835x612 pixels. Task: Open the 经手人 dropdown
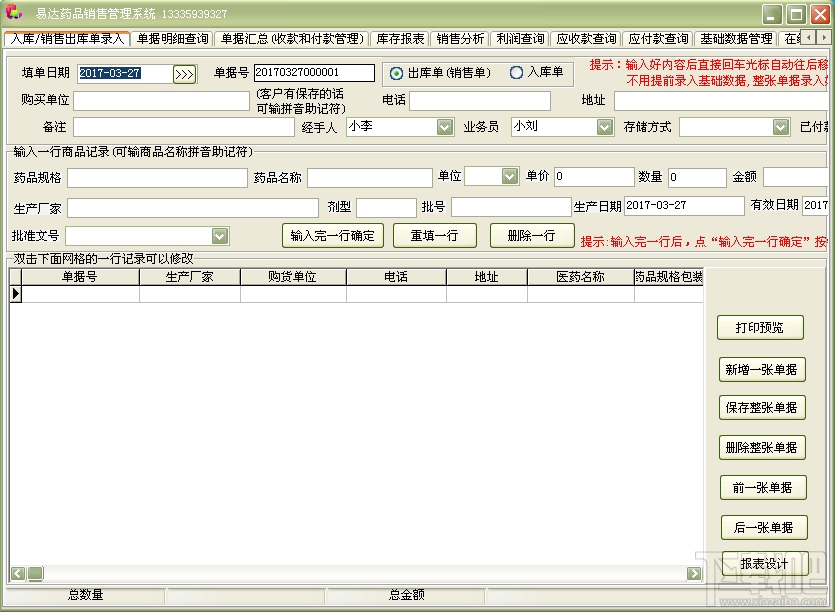pos(444,127)
